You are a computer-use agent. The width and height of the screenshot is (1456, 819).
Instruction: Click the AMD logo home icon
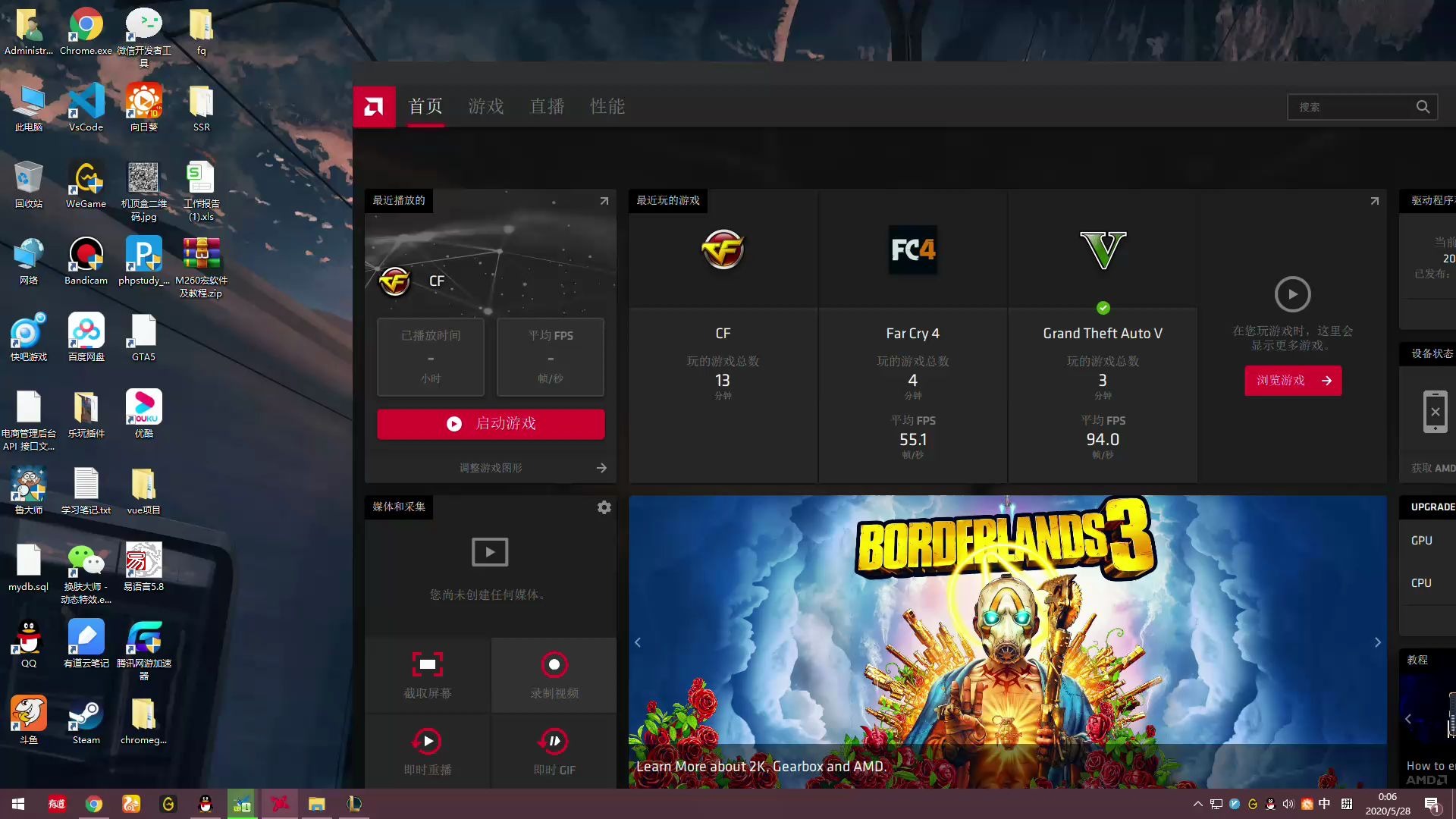pos(374,107)
